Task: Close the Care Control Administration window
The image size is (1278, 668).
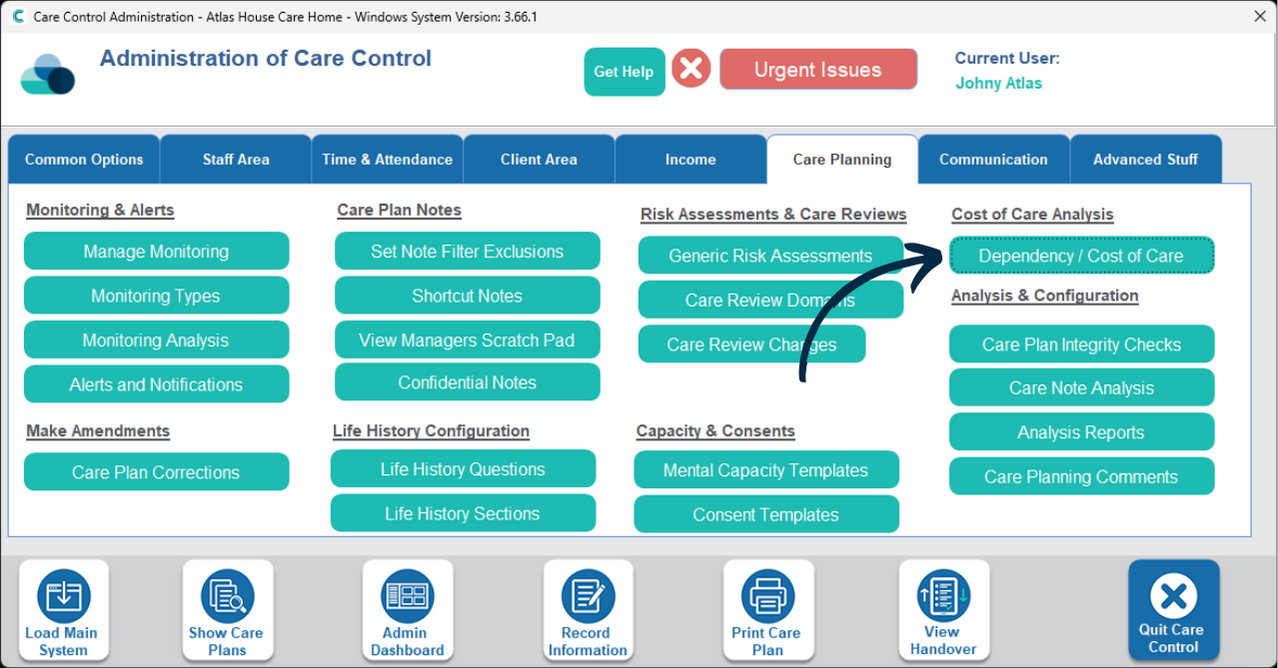Action: pos(1259,17)
